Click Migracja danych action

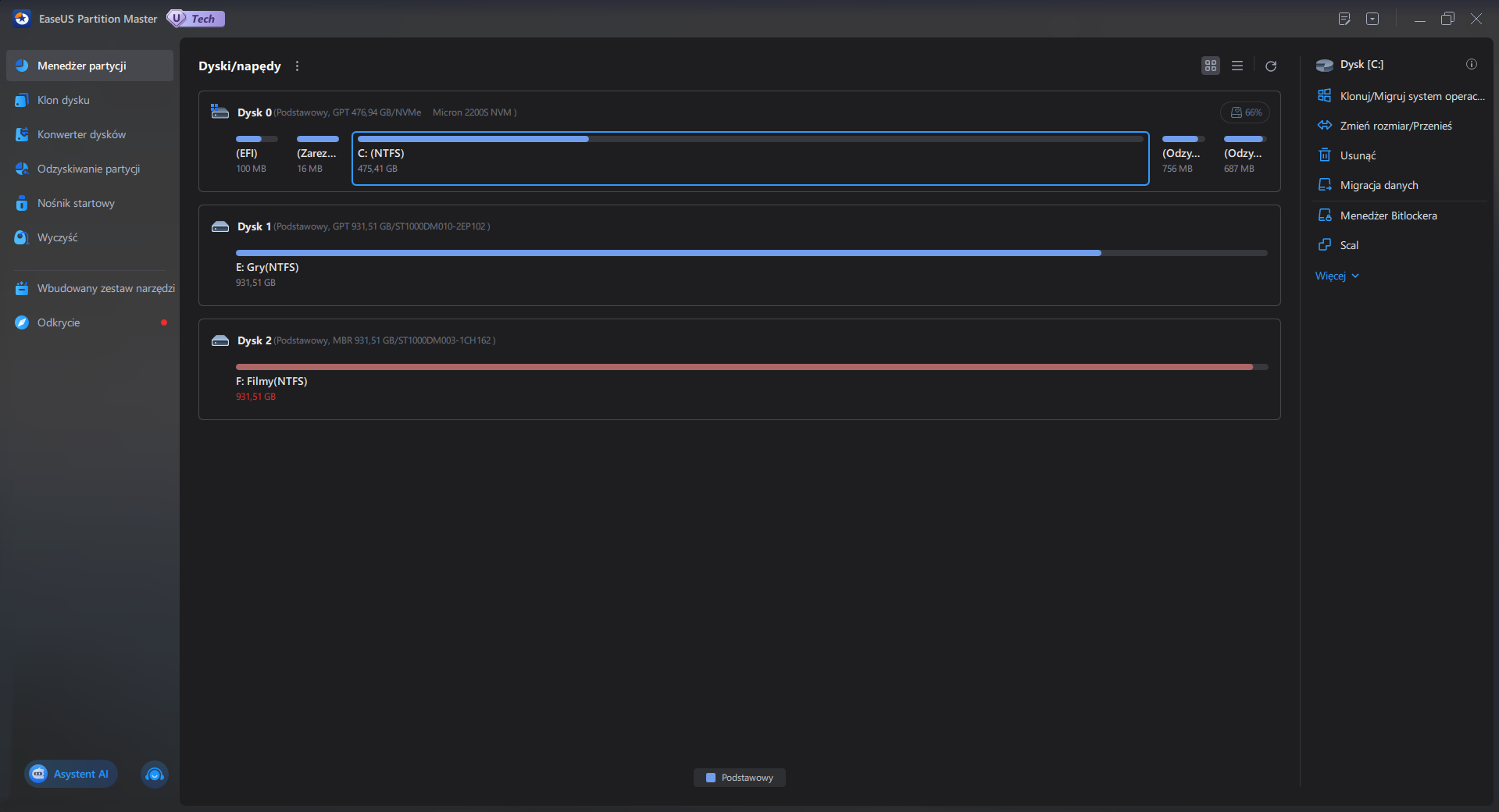point(1401,185)
